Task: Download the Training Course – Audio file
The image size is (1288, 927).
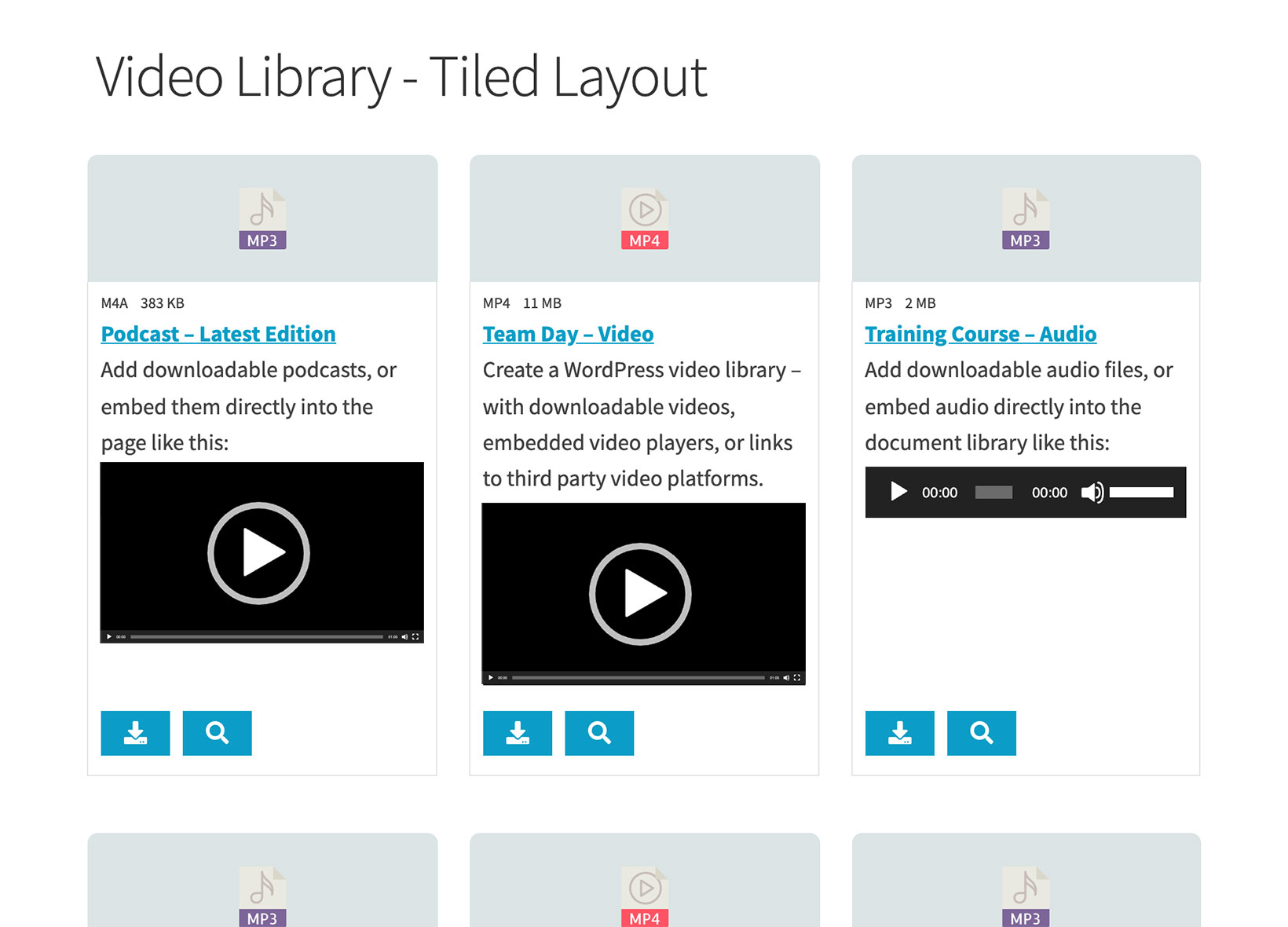Action: pyautogui.click(x=899, y=733)
